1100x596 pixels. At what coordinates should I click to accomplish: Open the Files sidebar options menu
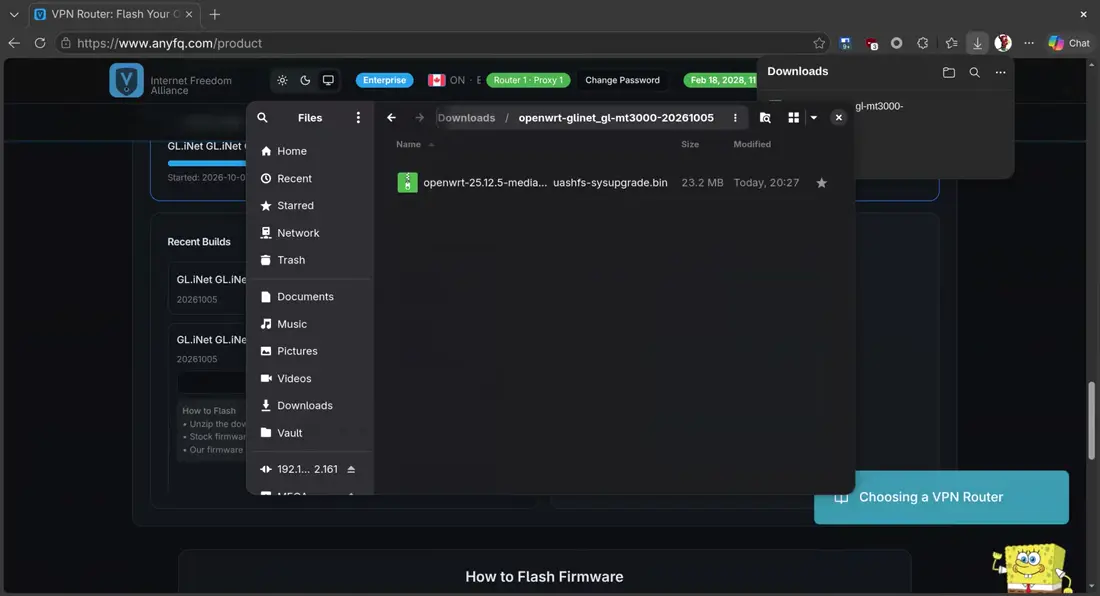point(358,118)
